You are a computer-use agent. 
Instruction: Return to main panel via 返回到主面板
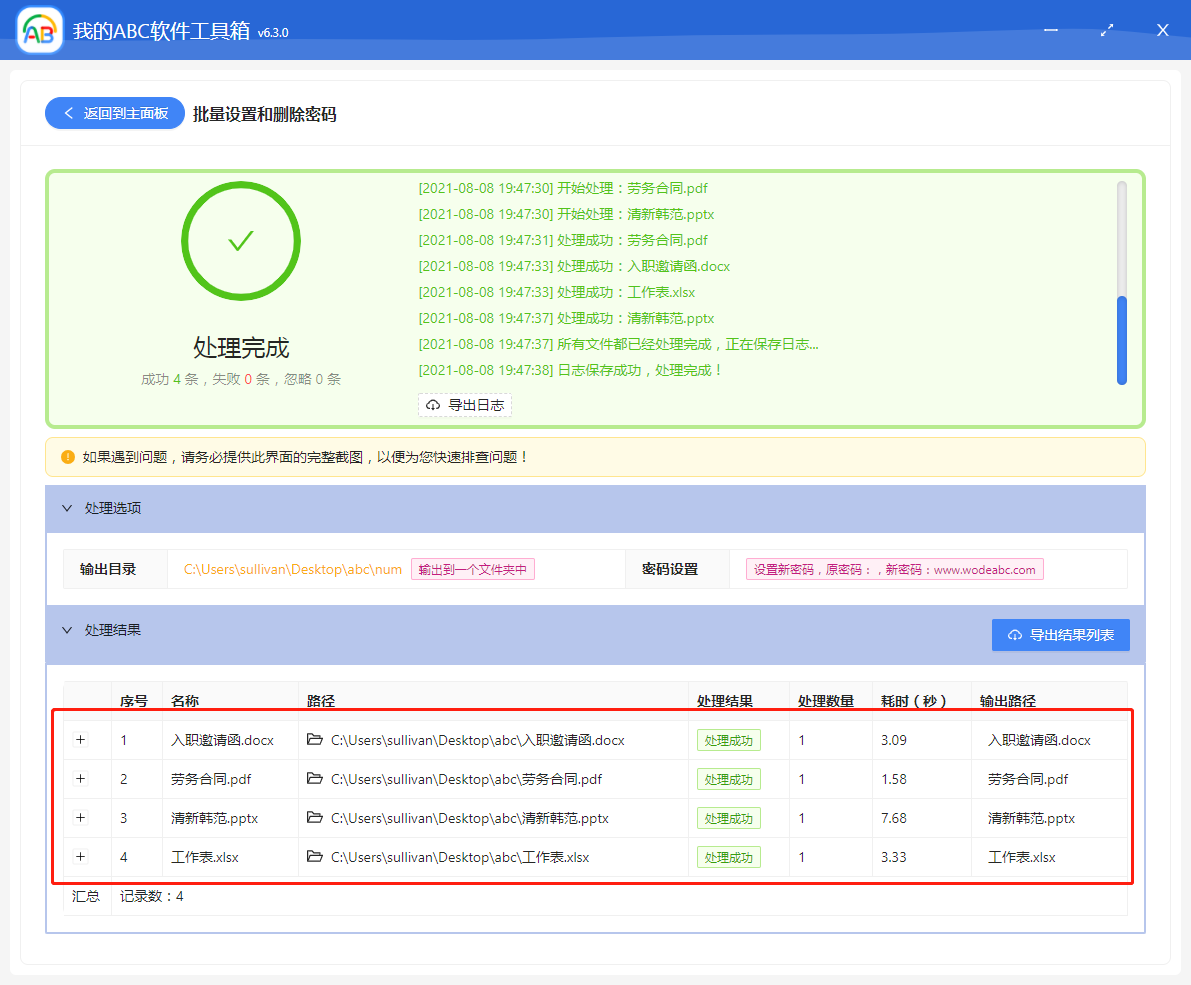114,113
